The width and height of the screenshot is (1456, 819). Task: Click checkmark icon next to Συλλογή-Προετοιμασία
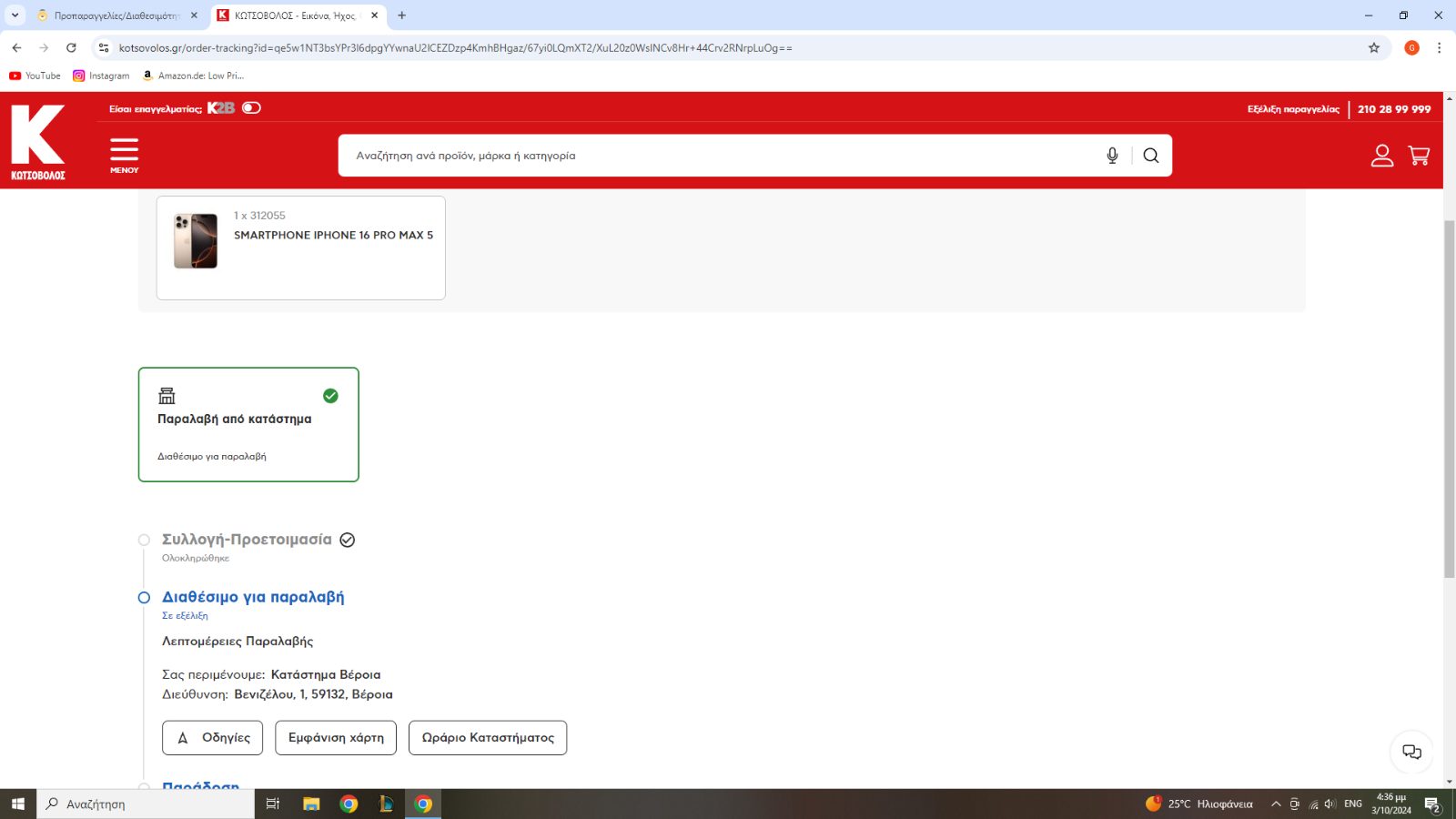coord(348,540)
